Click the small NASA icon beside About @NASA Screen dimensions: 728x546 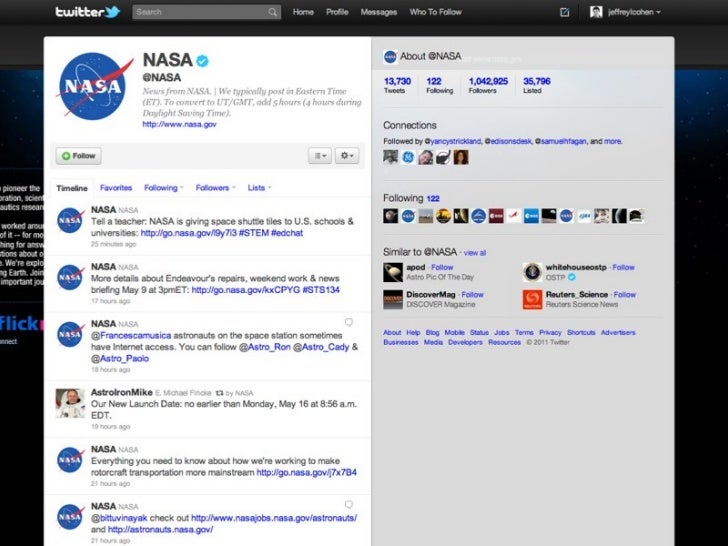click(x=390, y=57)
